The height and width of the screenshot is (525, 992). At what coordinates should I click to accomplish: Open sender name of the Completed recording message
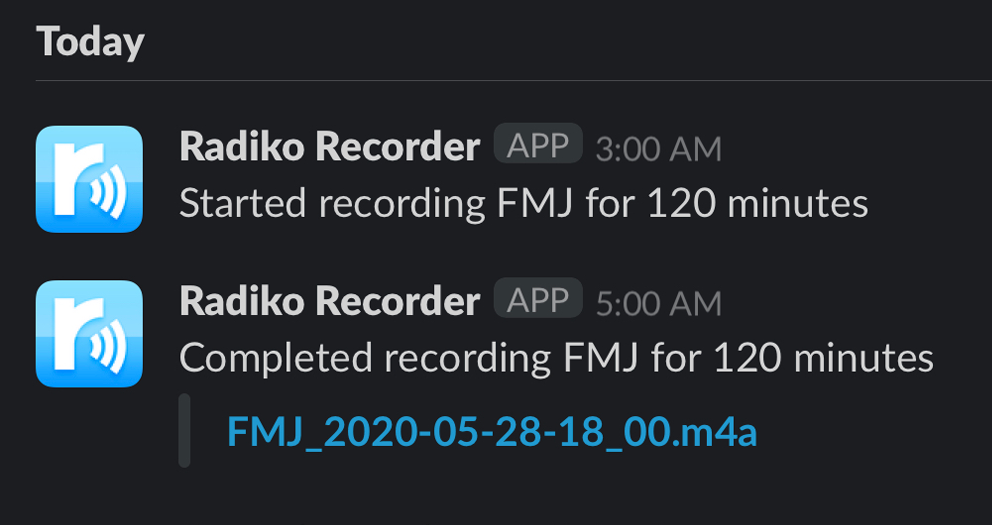(x=329, y=301)
